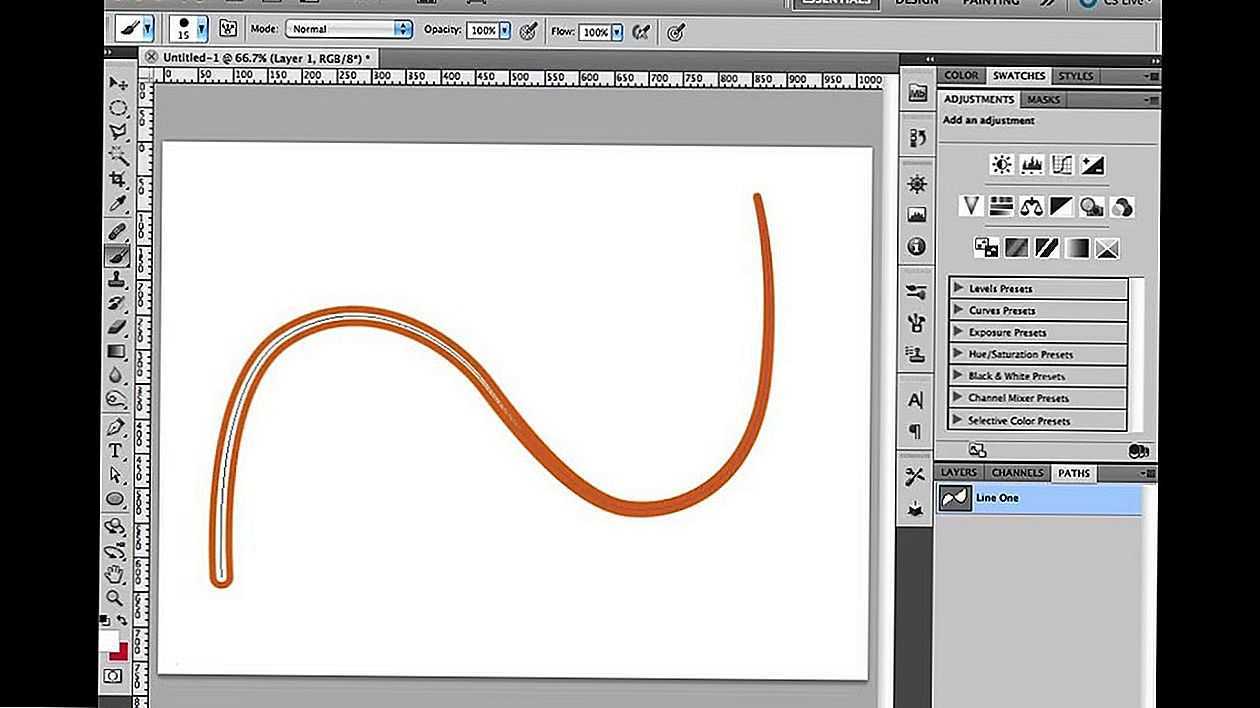Toggle the Brush panel button

click(x=227, y=29)
